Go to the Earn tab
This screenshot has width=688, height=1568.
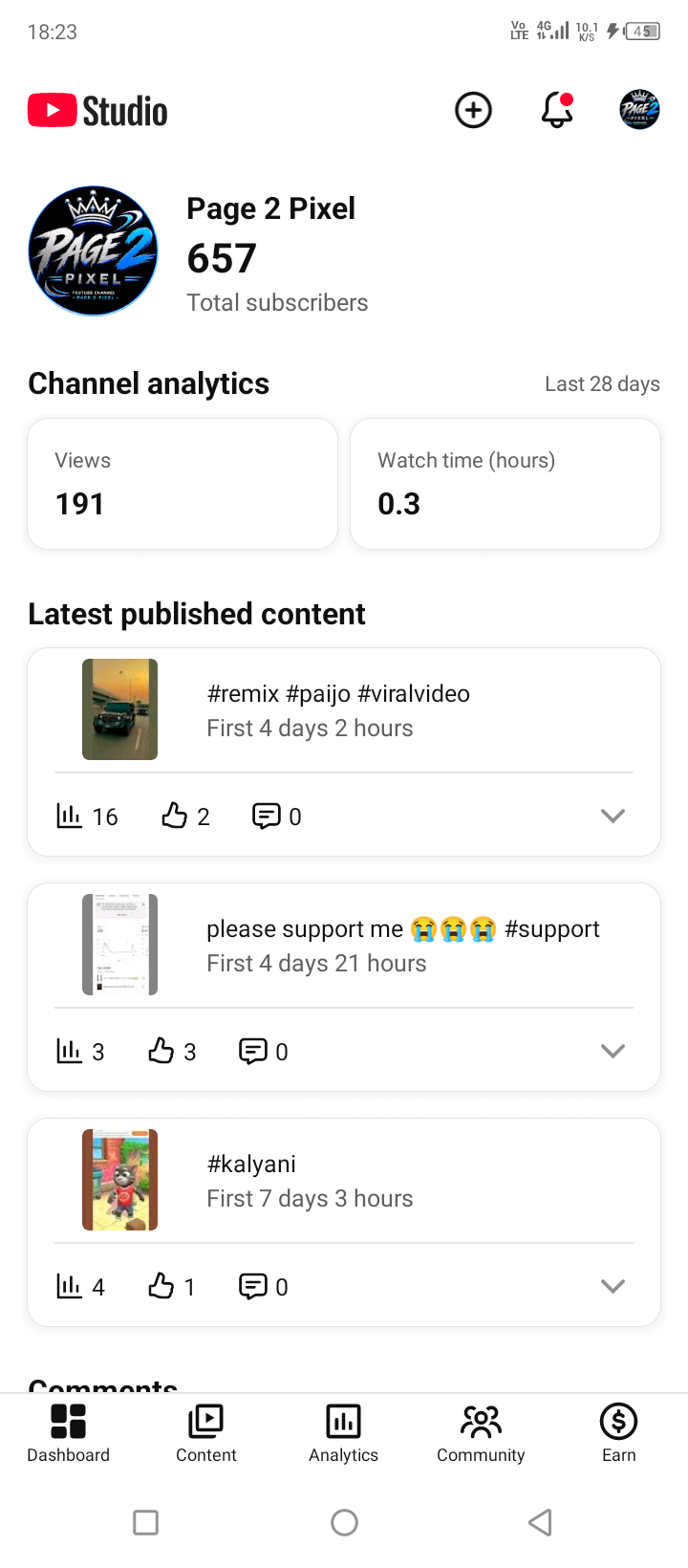(619, 1432)
